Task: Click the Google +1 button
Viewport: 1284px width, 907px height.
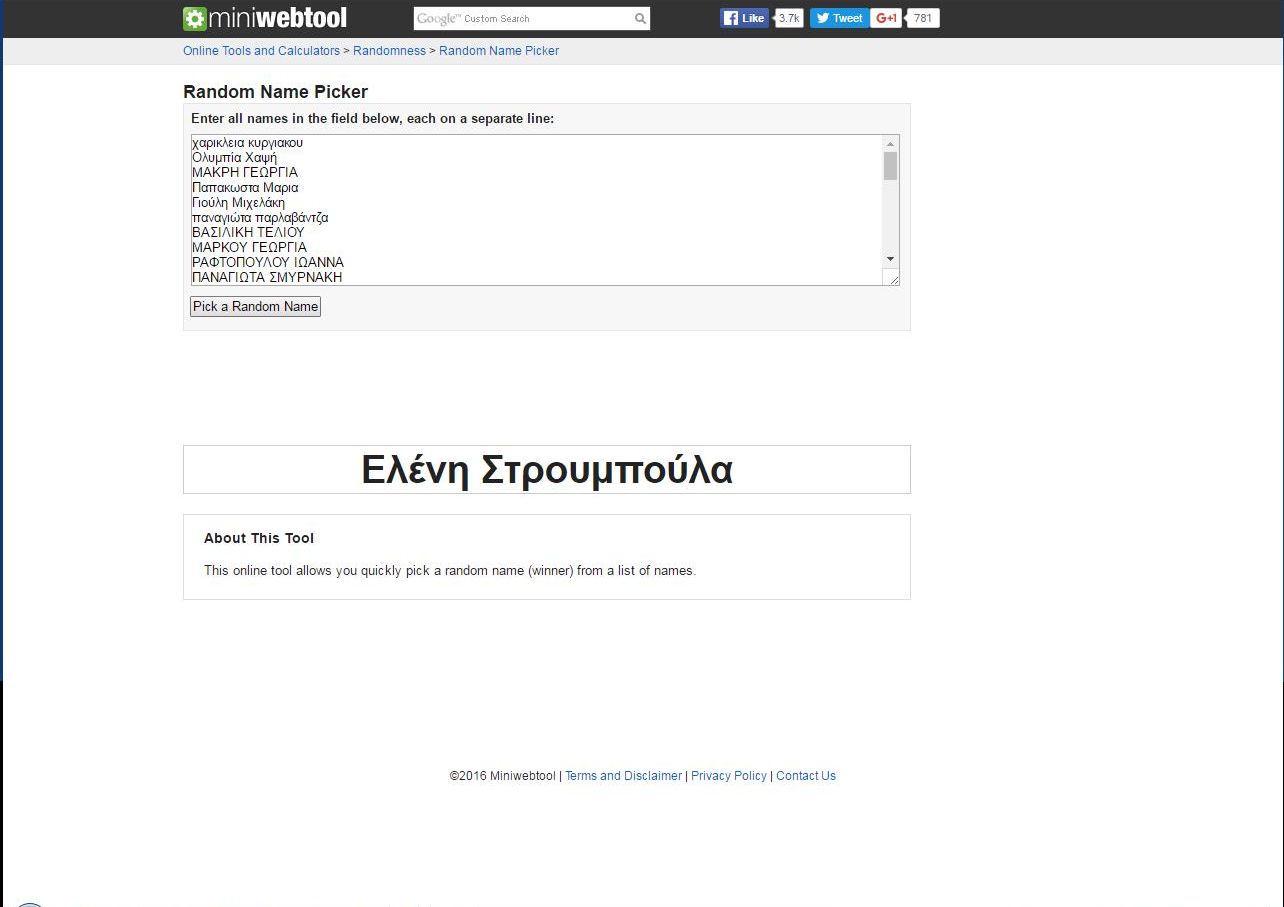Action: 886,18
